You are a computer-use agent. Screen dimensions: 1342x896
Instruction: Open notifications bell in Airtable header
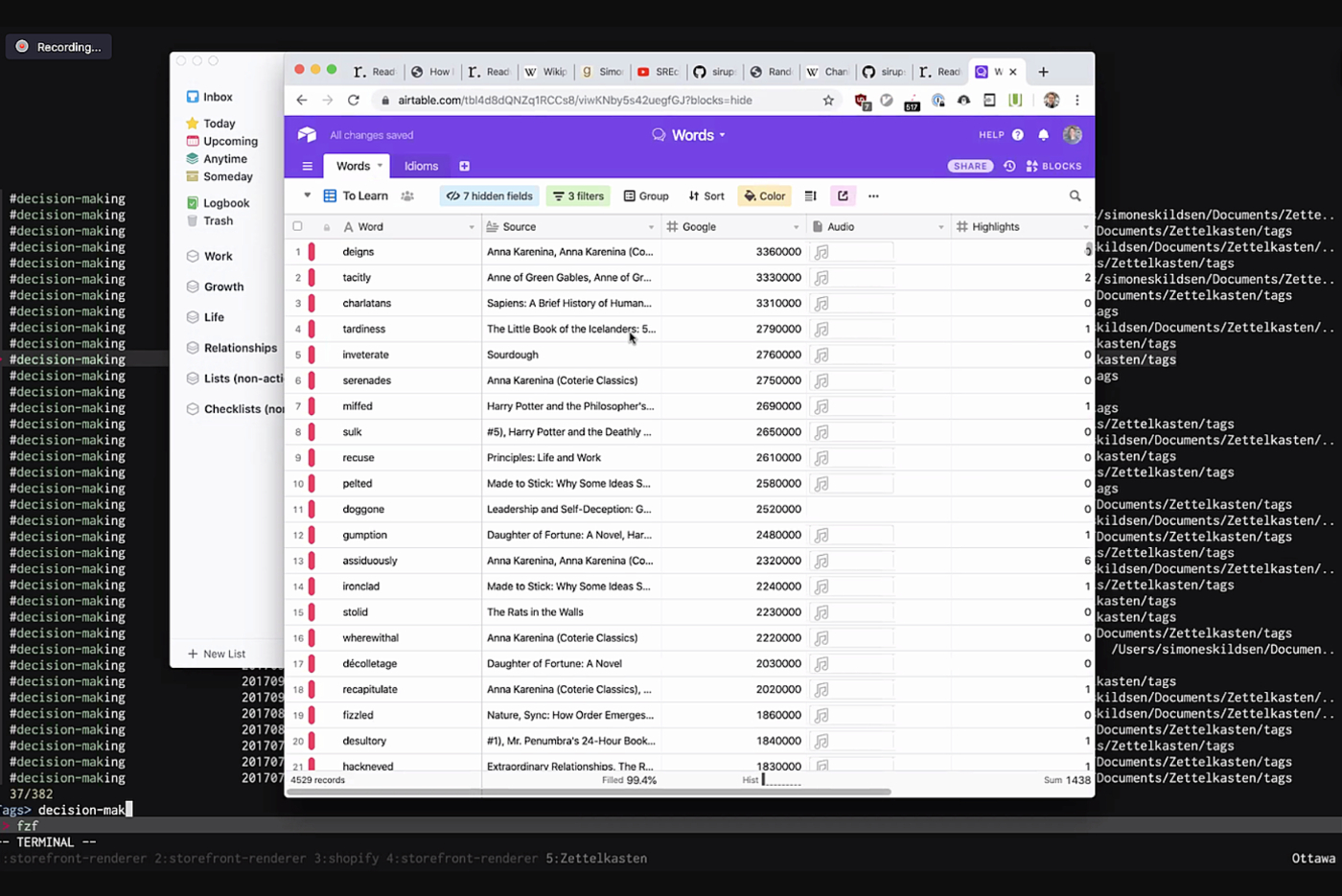[1043, 135]
